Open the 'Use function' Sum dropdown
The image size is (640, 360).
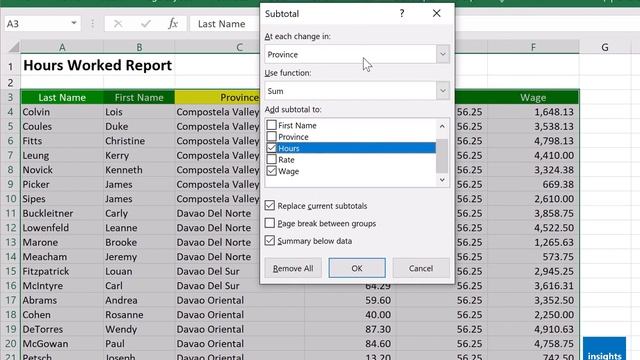[443, 91]
